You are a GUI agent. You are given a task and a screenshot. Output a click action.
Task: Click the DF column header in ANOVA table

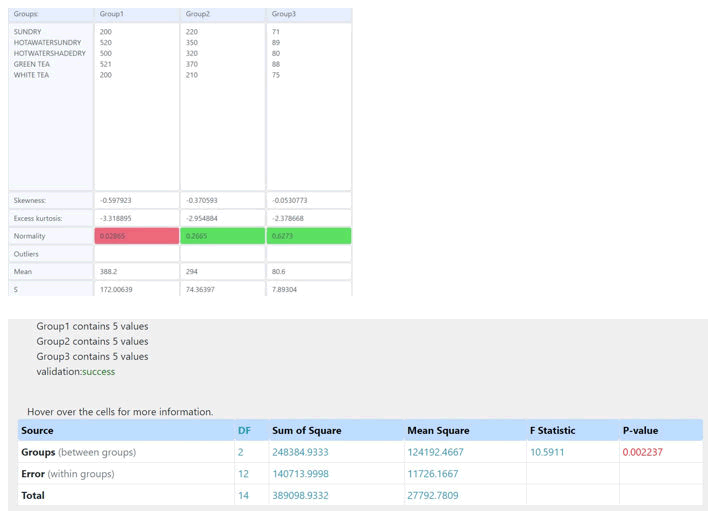coord(245,431)
